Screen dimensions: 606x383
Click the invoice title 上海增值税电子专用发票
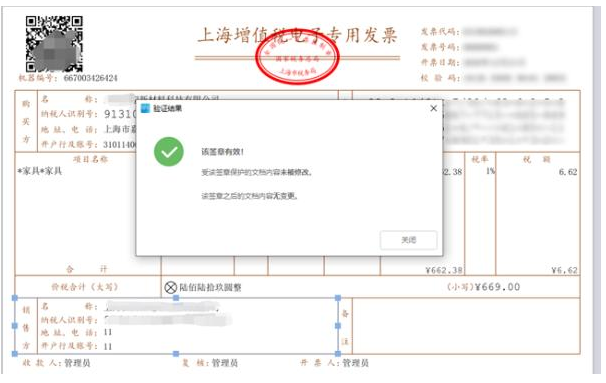coord(297,35)
